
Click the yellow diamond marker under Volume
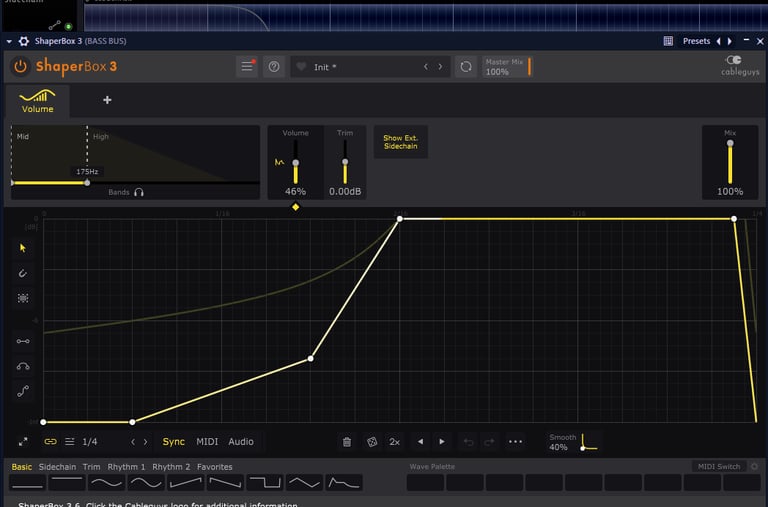(x=295, y=207)
